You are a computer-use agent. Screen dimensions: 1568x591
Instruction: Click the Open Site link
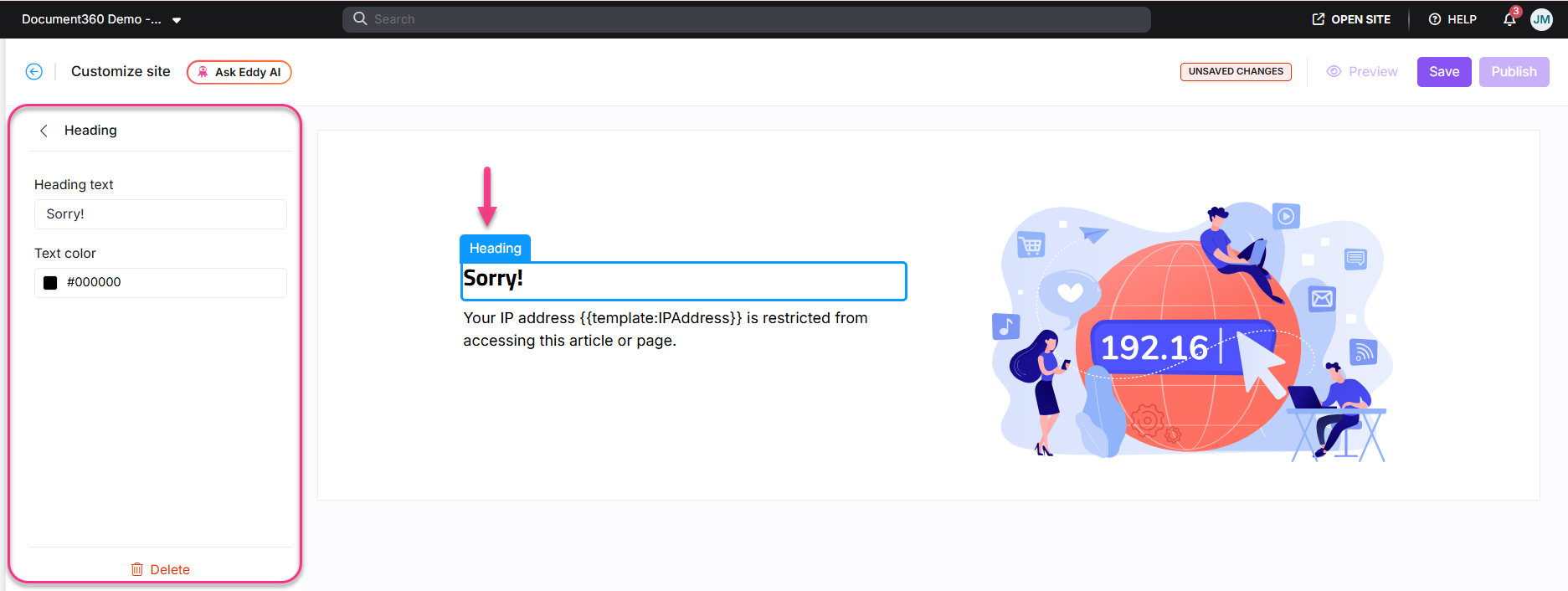pyautogui.click(x=1351, y=19)
